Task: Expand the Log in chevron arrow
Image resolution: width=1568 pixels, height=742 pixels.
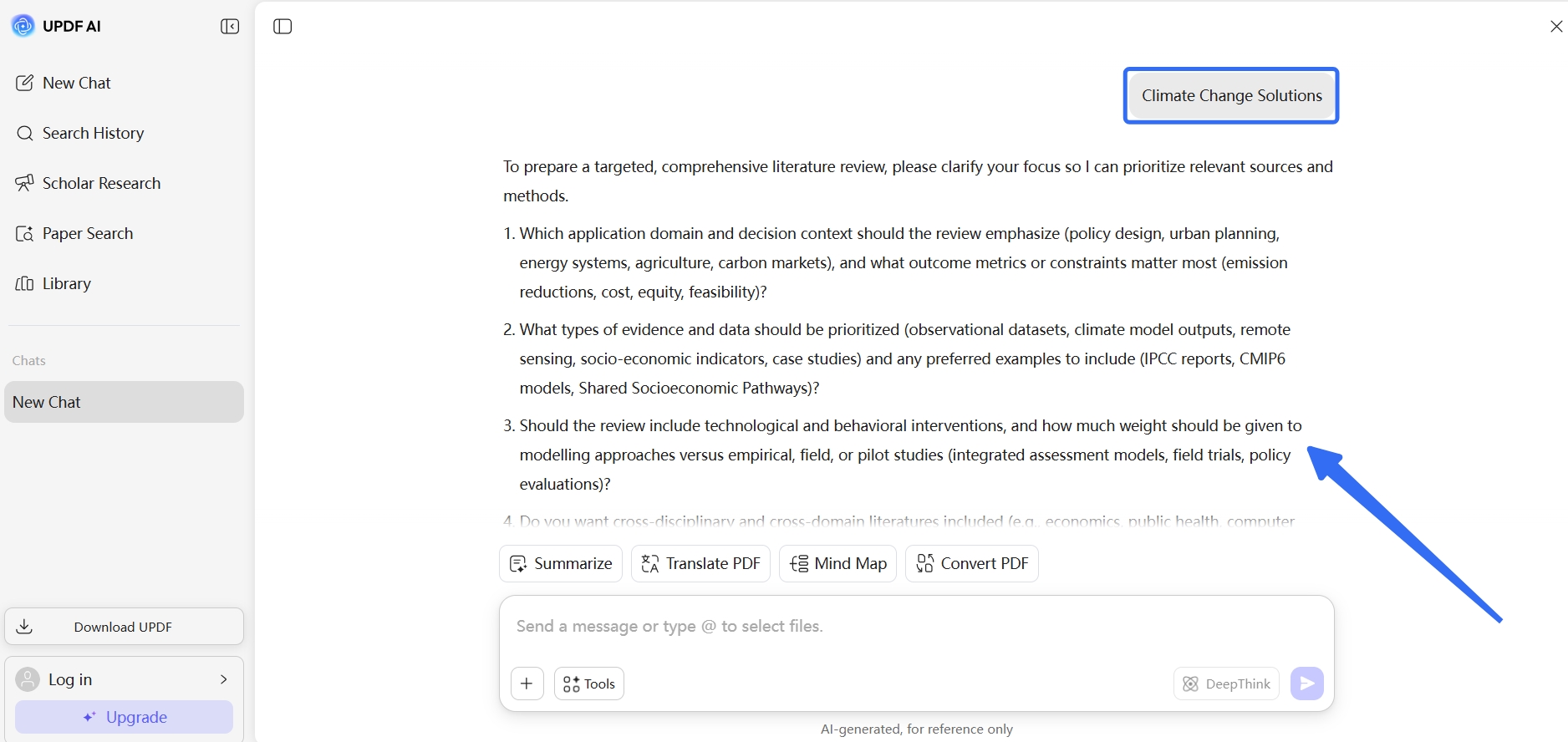Action: pyautogui.click(x=223, y=679)
